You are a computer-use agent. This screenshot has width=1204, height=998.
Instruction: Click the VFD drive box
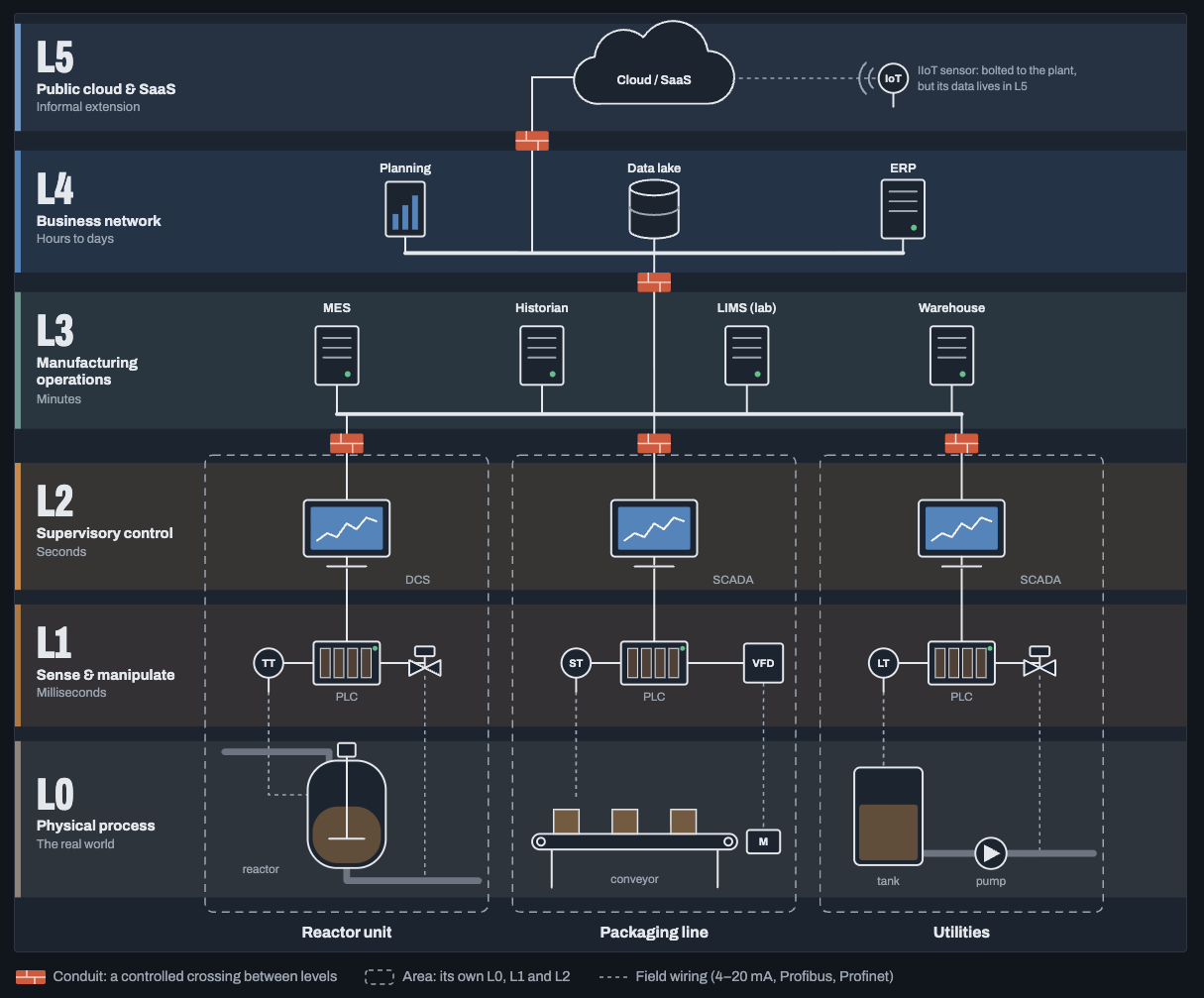(x=763, y=663)
